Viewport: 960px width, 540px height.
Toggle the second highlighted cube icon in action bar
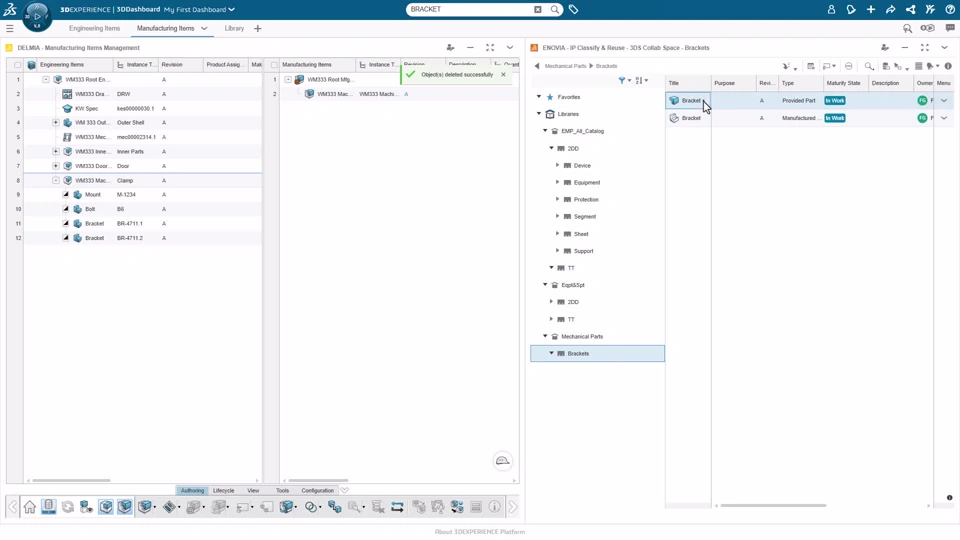point(125,507)
